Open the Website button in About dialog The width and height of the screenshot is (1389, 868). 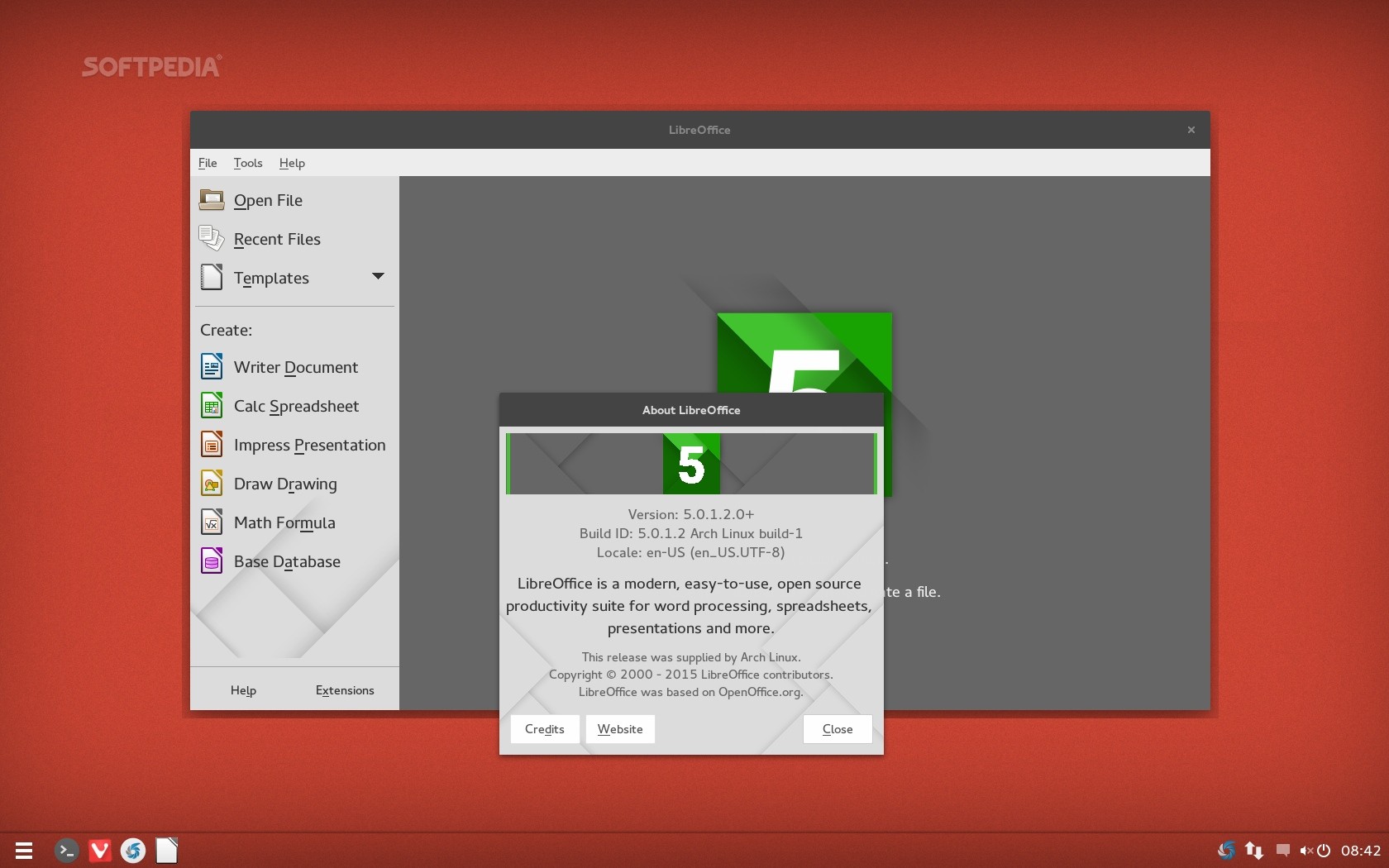click(x=620, y=729)
